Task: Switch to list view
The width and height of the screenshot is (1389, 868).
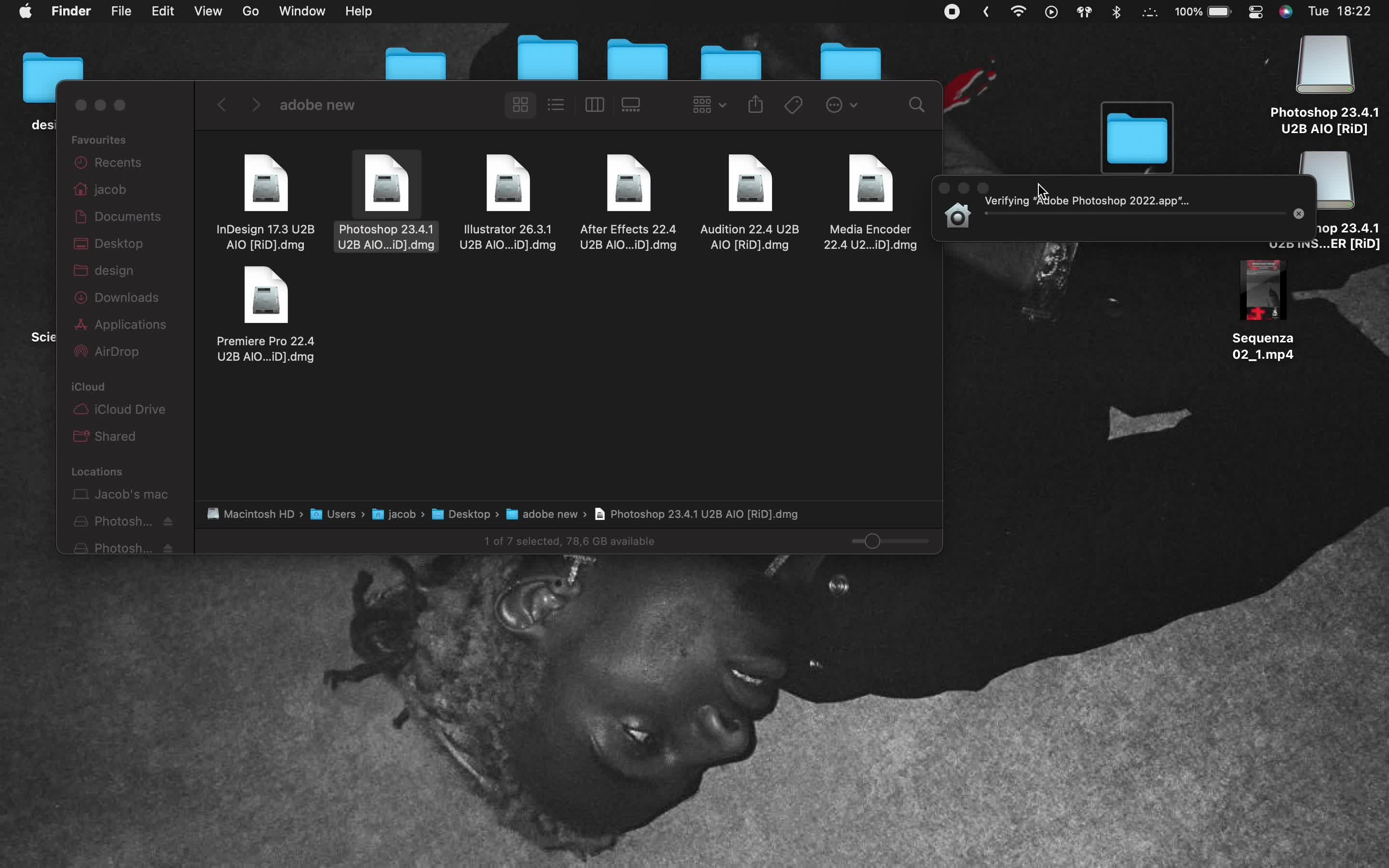Action: (x=555, y=105)
